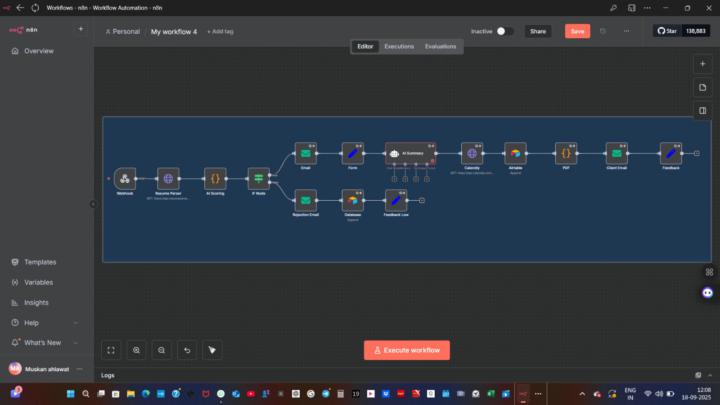
Task: Add node after Feedback Loop output
Action: pos(422,200)
